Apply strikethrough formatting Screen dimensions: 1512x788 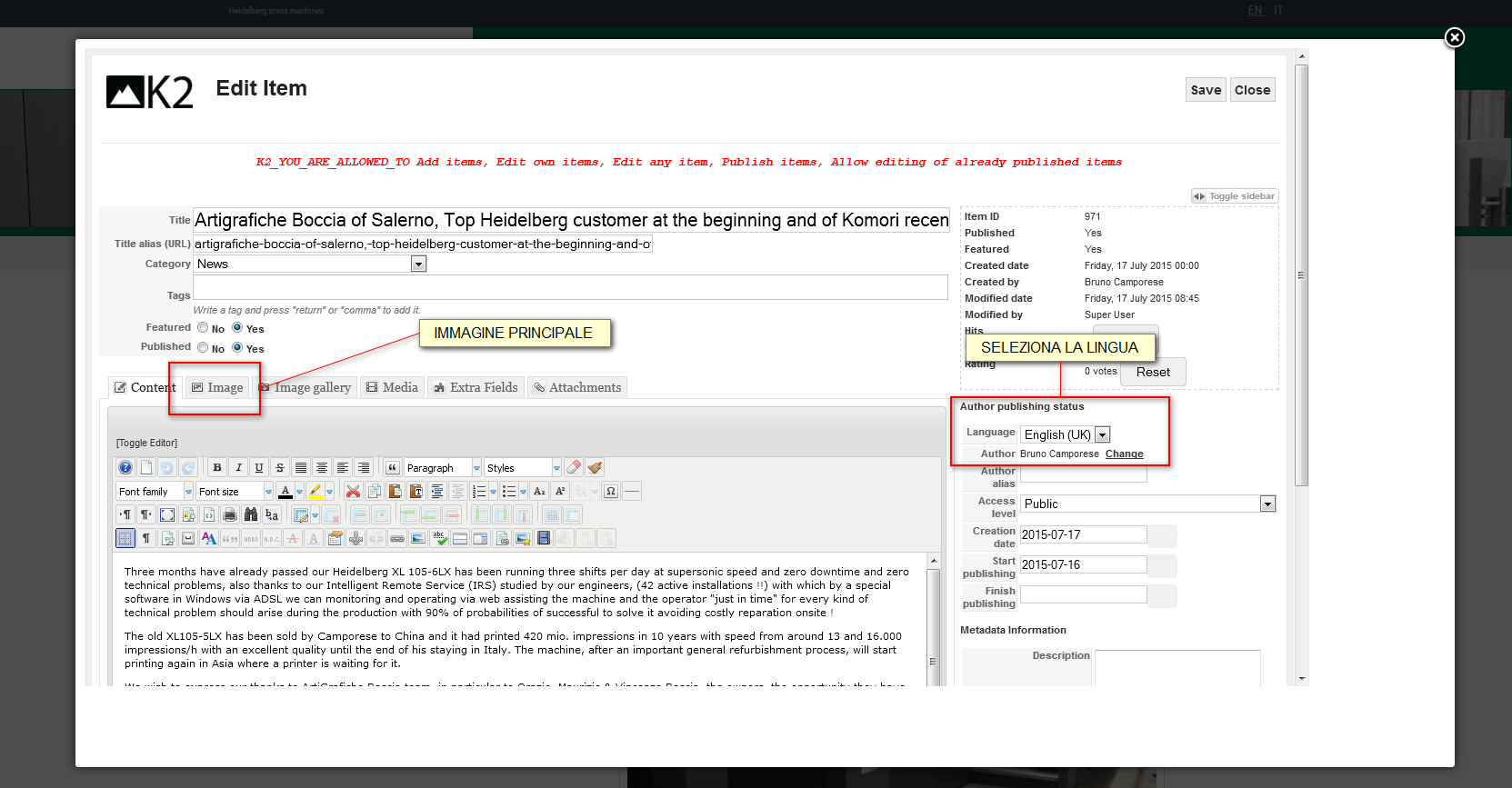[280, 467]
